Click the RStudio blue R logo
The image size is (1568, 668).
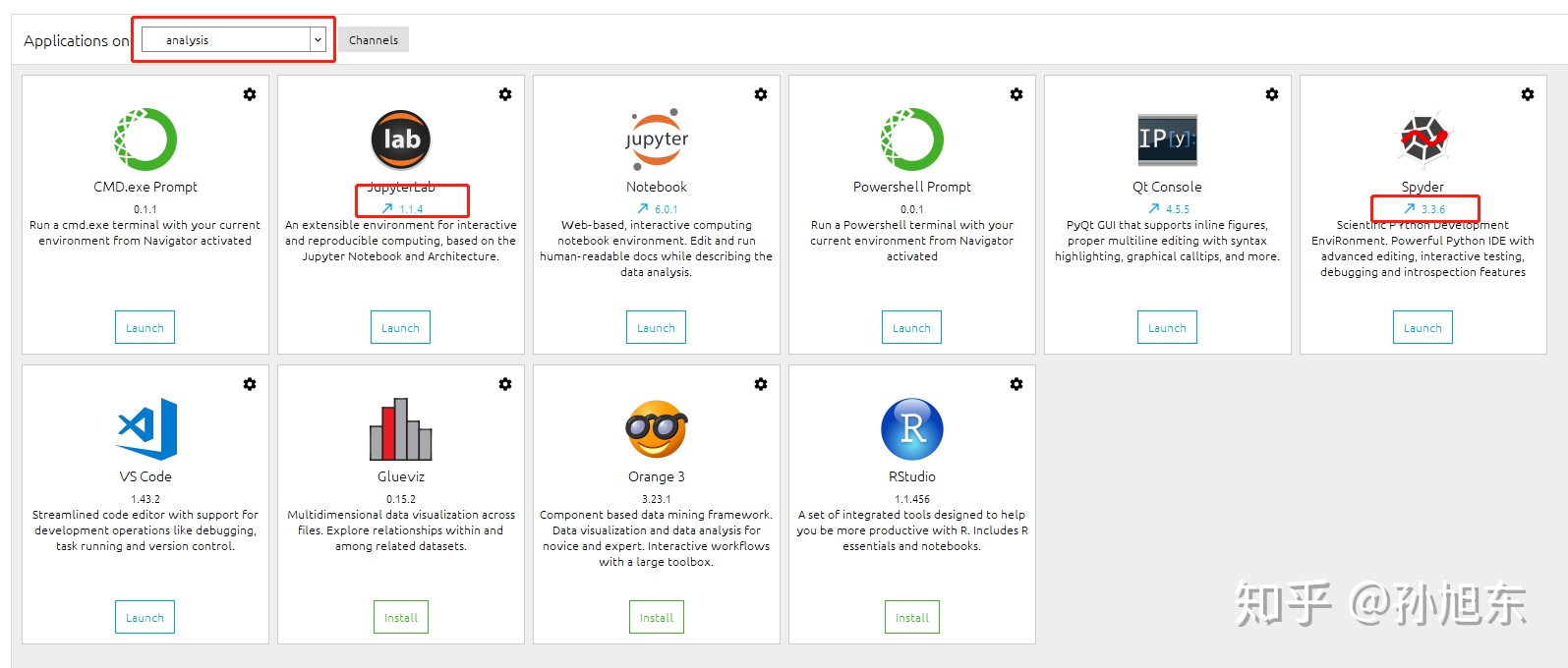pos(912,429)
